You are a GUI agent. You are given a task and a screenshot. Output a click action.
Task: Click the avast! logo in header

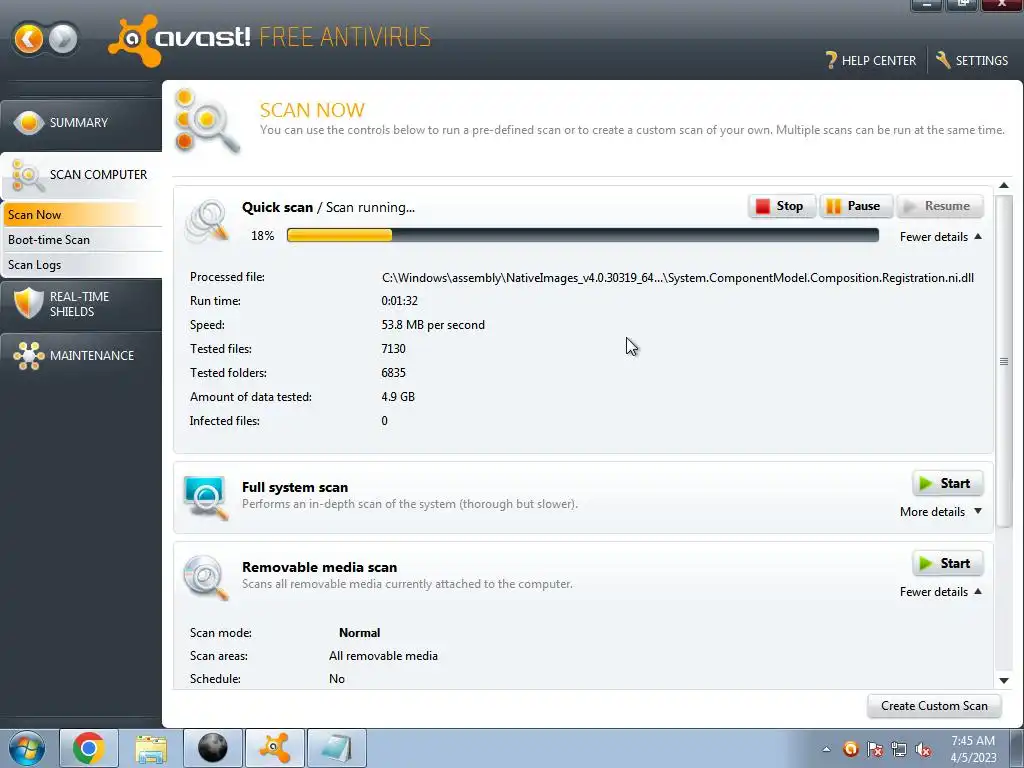[x=179, y=40]
